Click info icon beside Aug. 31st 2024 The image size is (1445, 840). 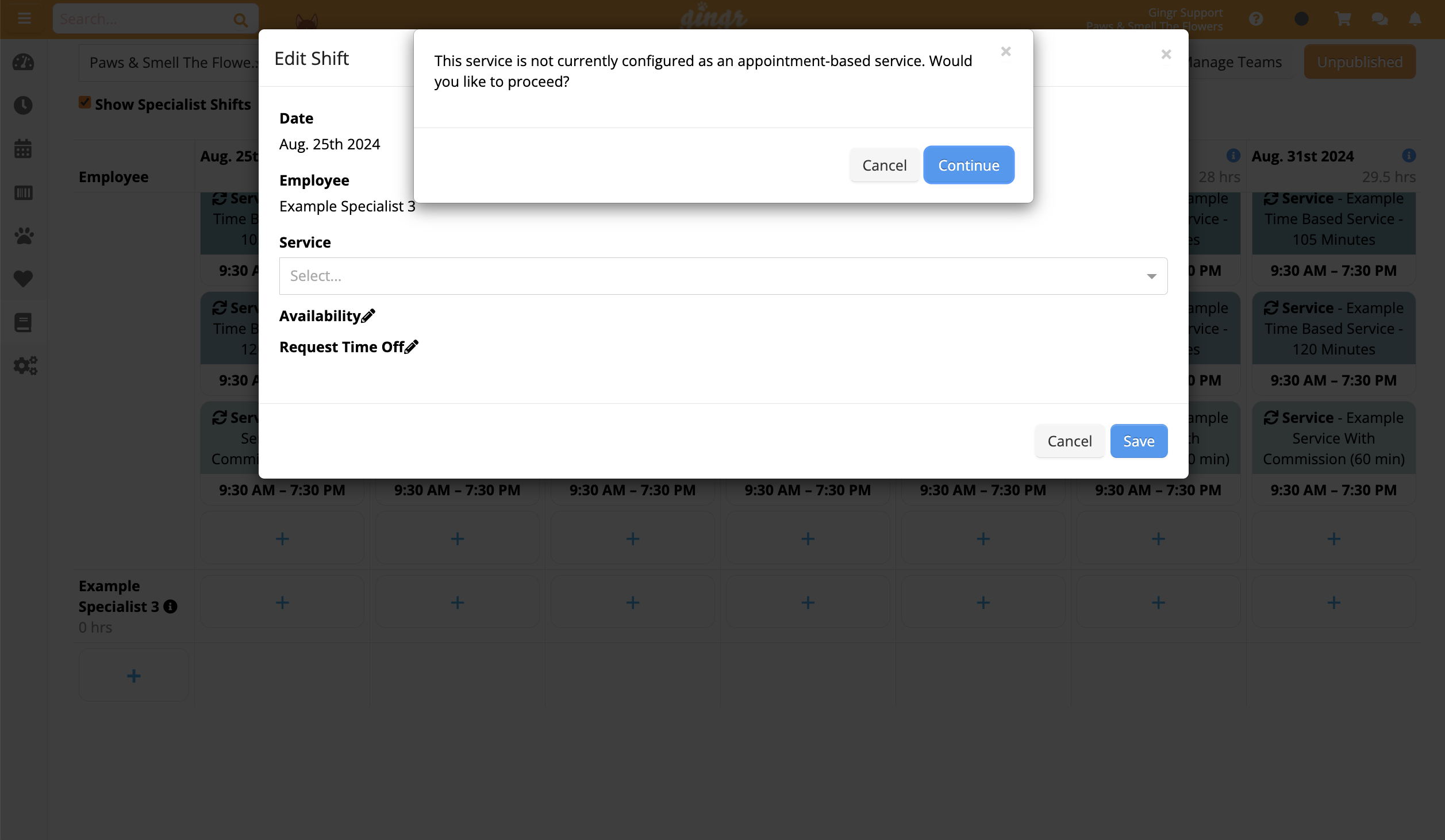[1409, 155]
